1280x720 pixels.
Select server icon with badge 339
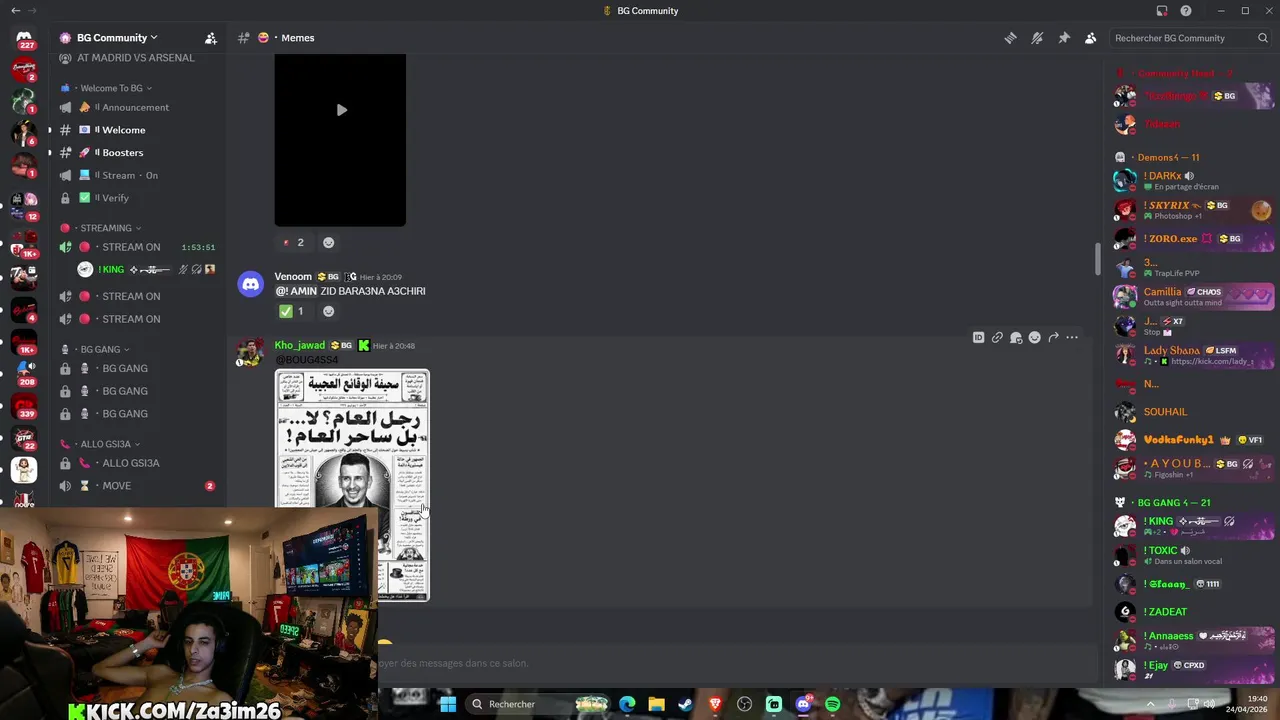click(x=24, y=405)
